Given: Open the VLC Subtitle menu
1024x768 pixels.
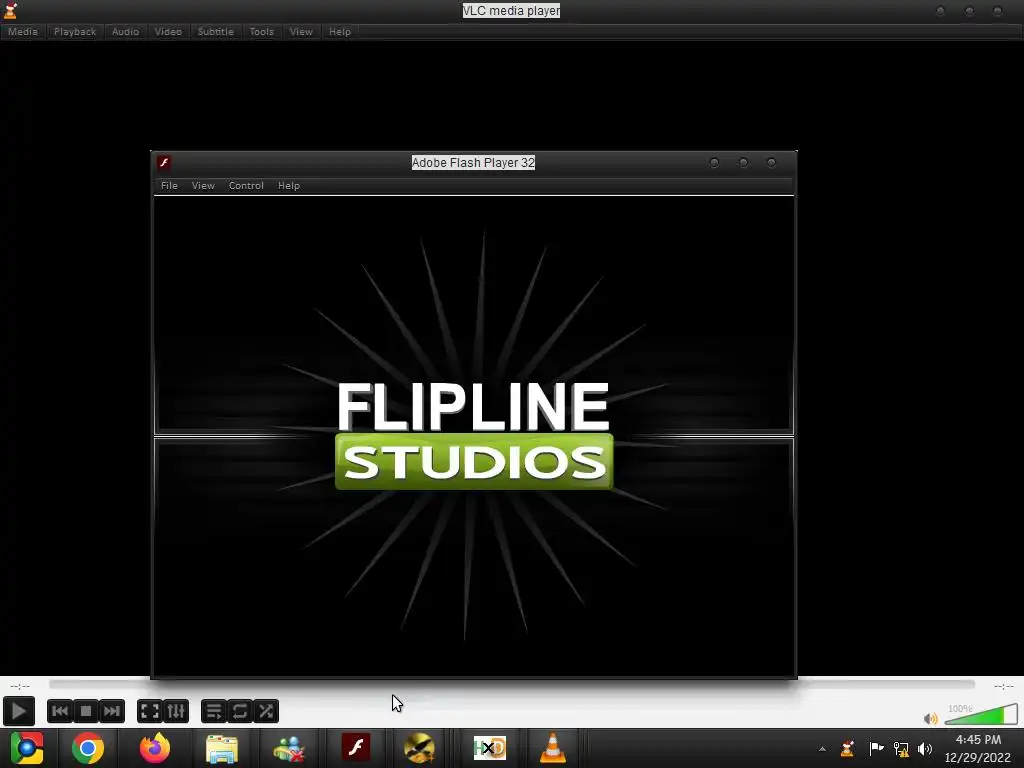Looking at the screenshot, I should [x=216, y=31].
